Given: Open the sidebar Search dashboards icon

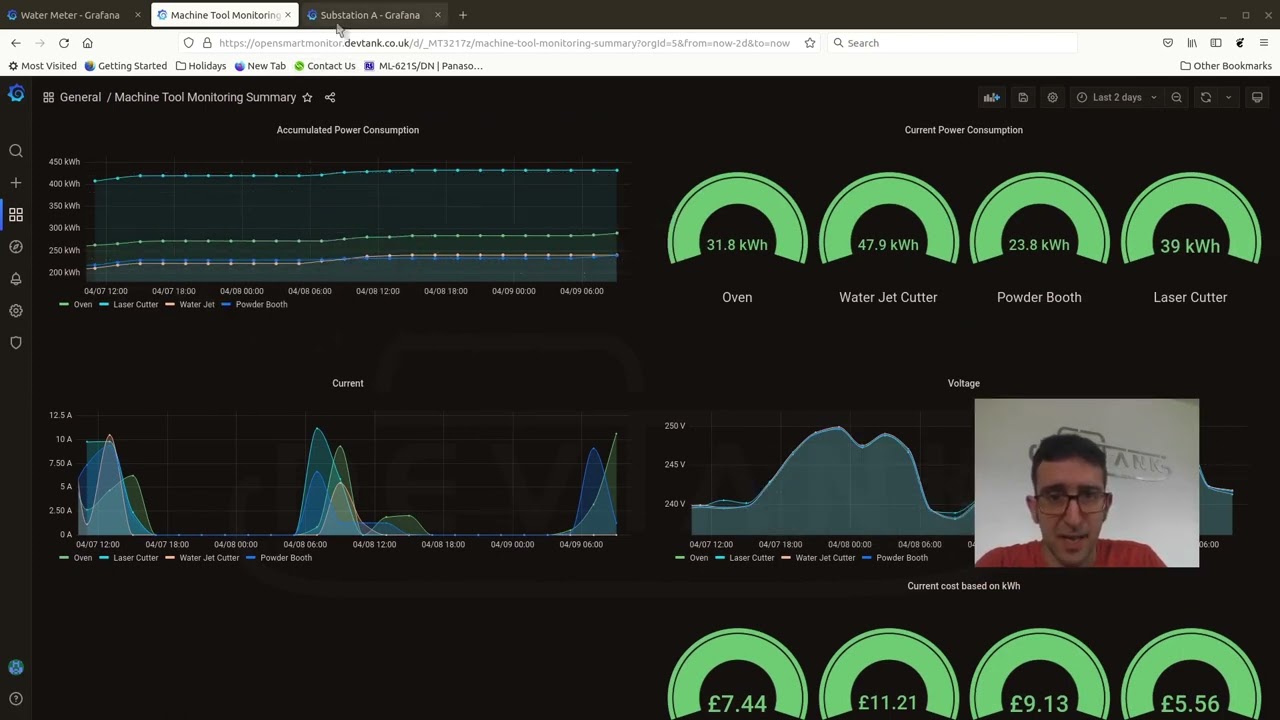Looking at the screenshot, I should point(16,151).
